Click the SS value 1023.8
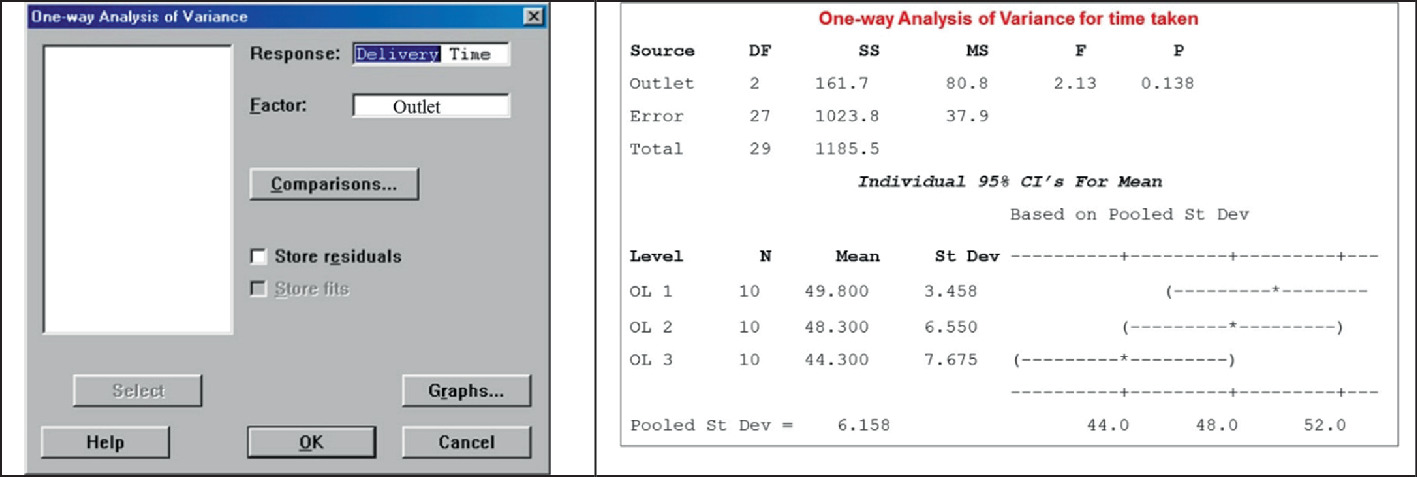This screenshot has width=1417, height=477. tap(847, 117)
